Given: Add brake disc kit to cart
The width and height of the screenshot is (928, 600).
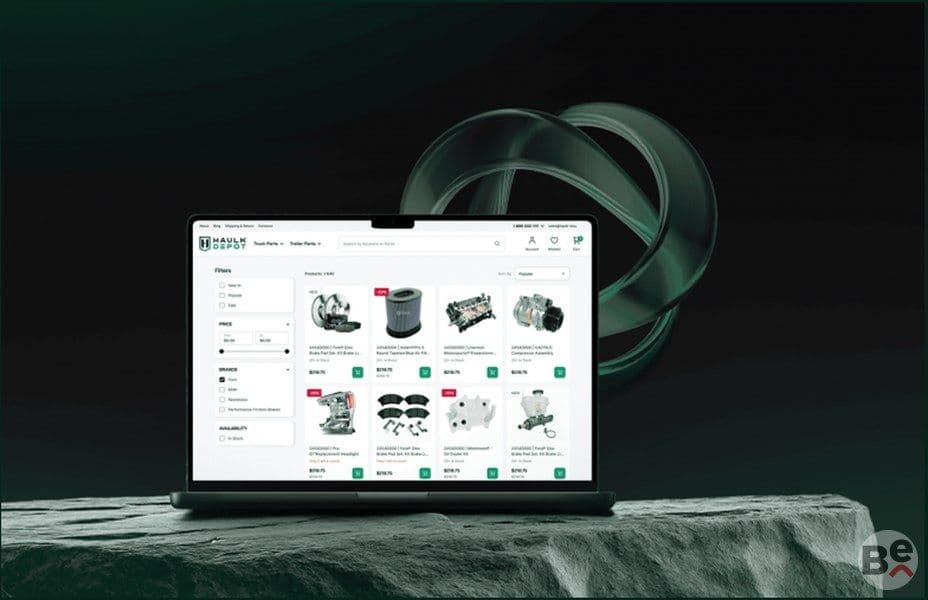Looking at the screenshot, I should [357, 372].
